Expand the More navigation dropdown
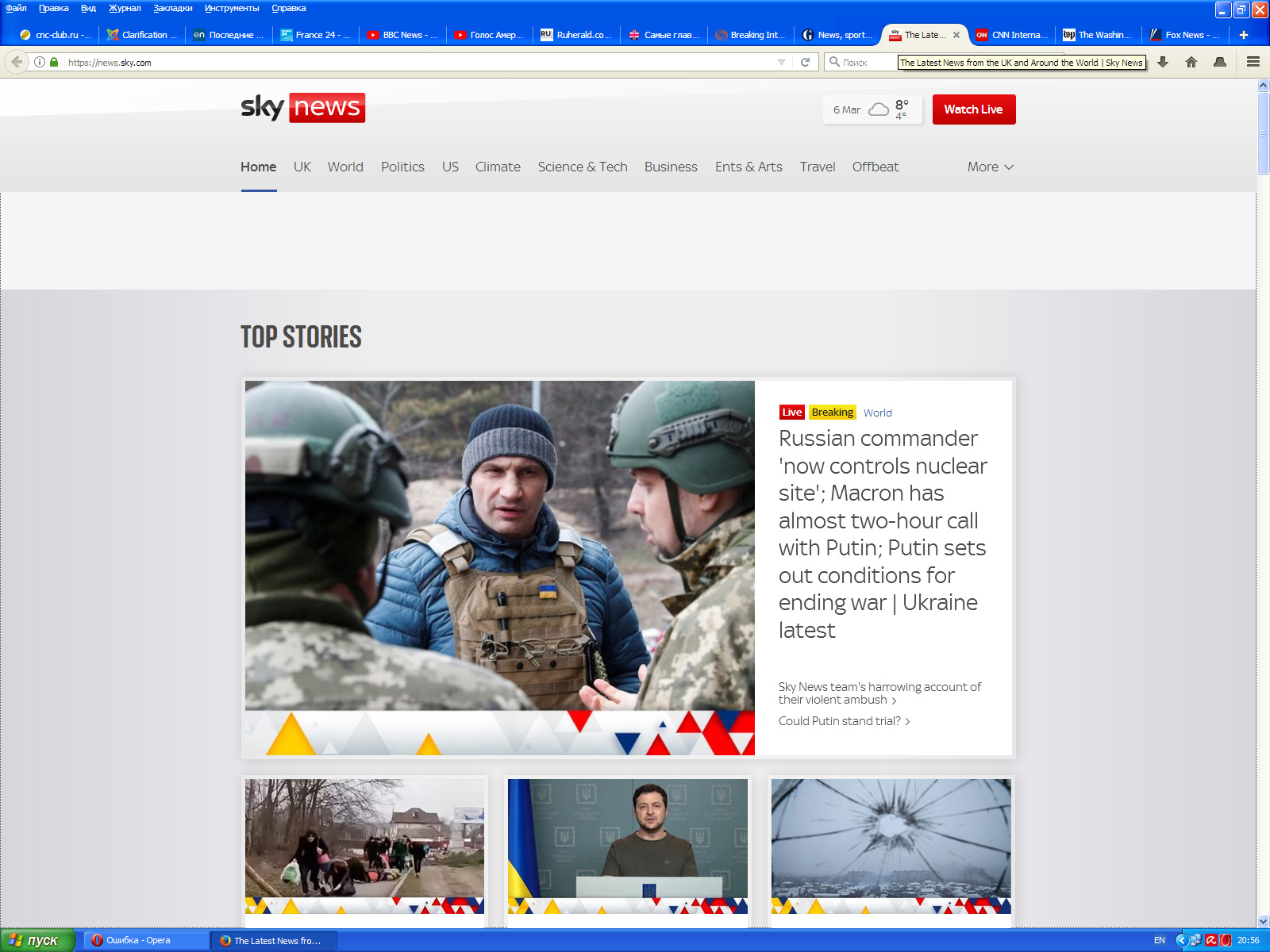 [991, 167]
